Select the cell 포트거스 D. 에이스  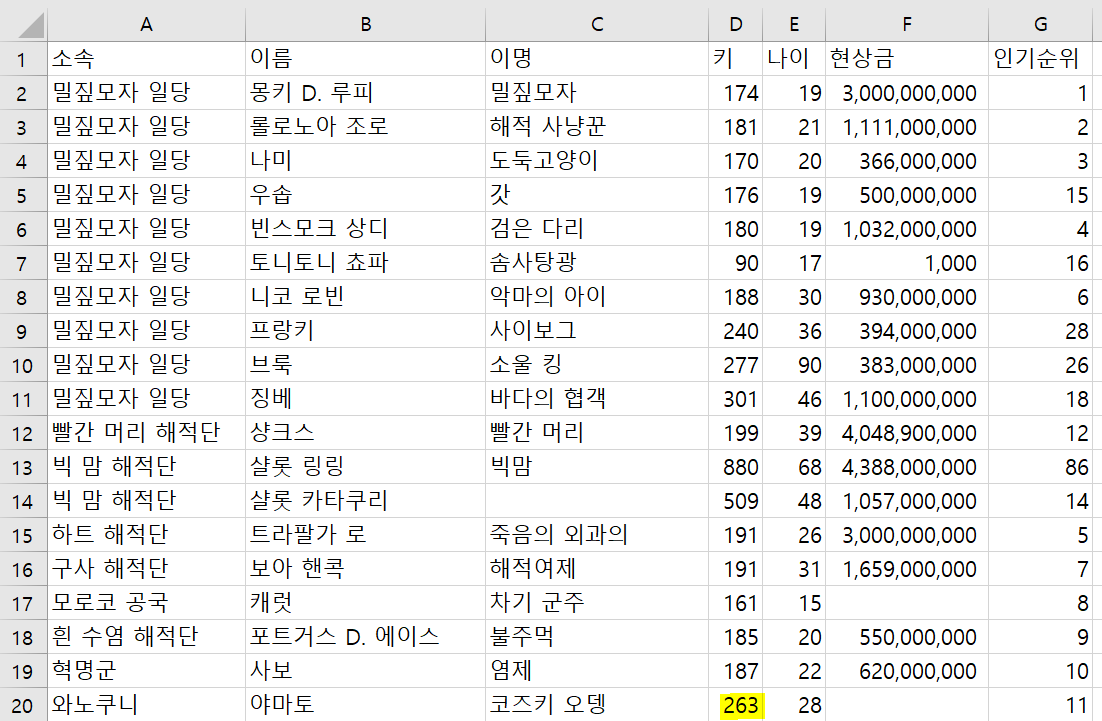(x=365, y=636)
